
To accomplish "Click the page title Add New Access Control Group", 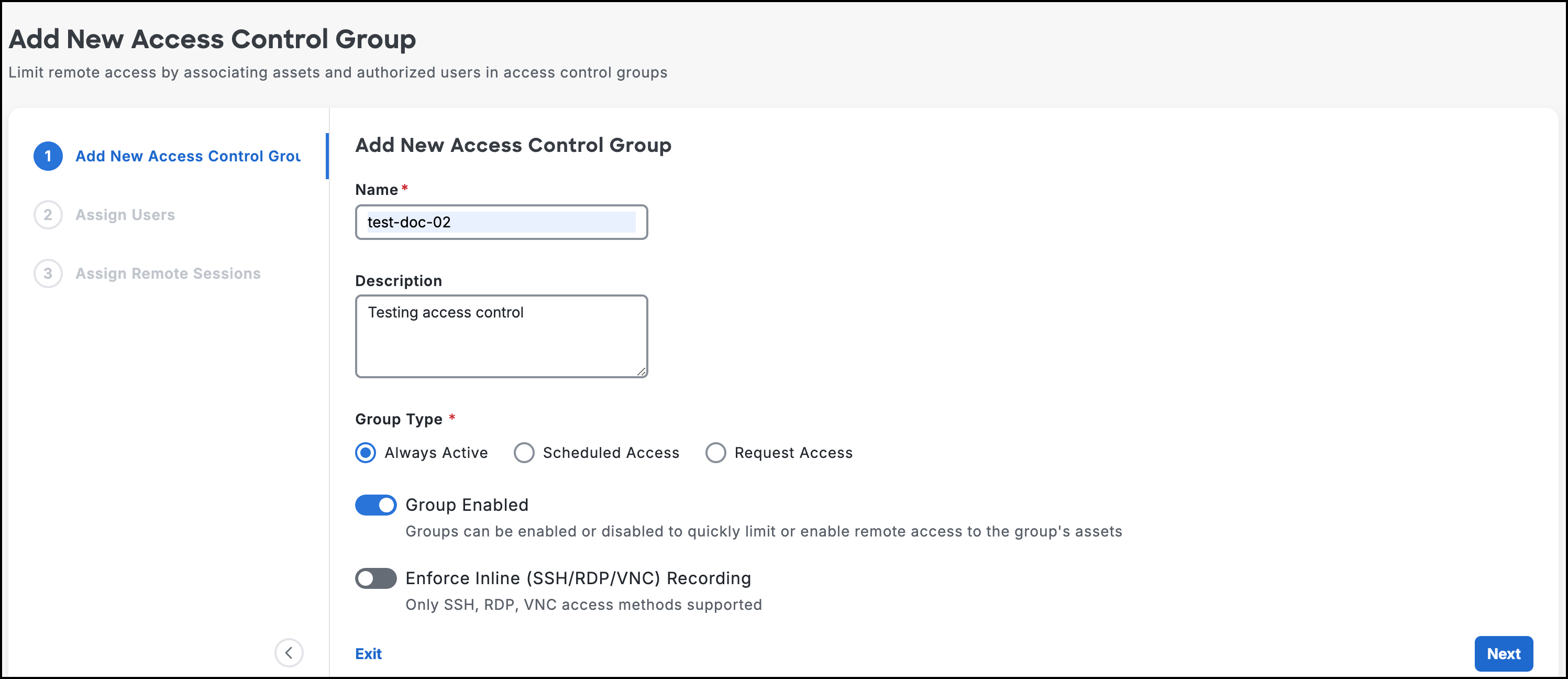I will [212, 39].
